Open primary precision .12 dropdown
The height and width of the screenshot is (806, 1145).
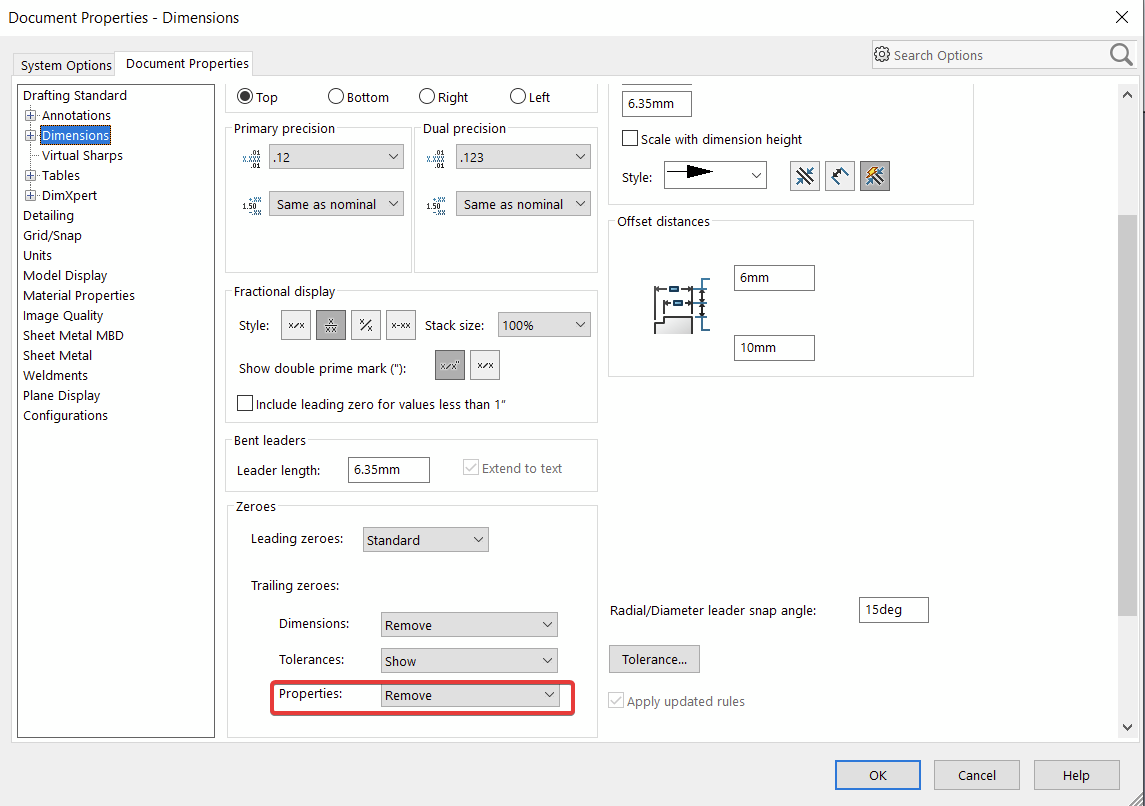[x=337, y=156]
